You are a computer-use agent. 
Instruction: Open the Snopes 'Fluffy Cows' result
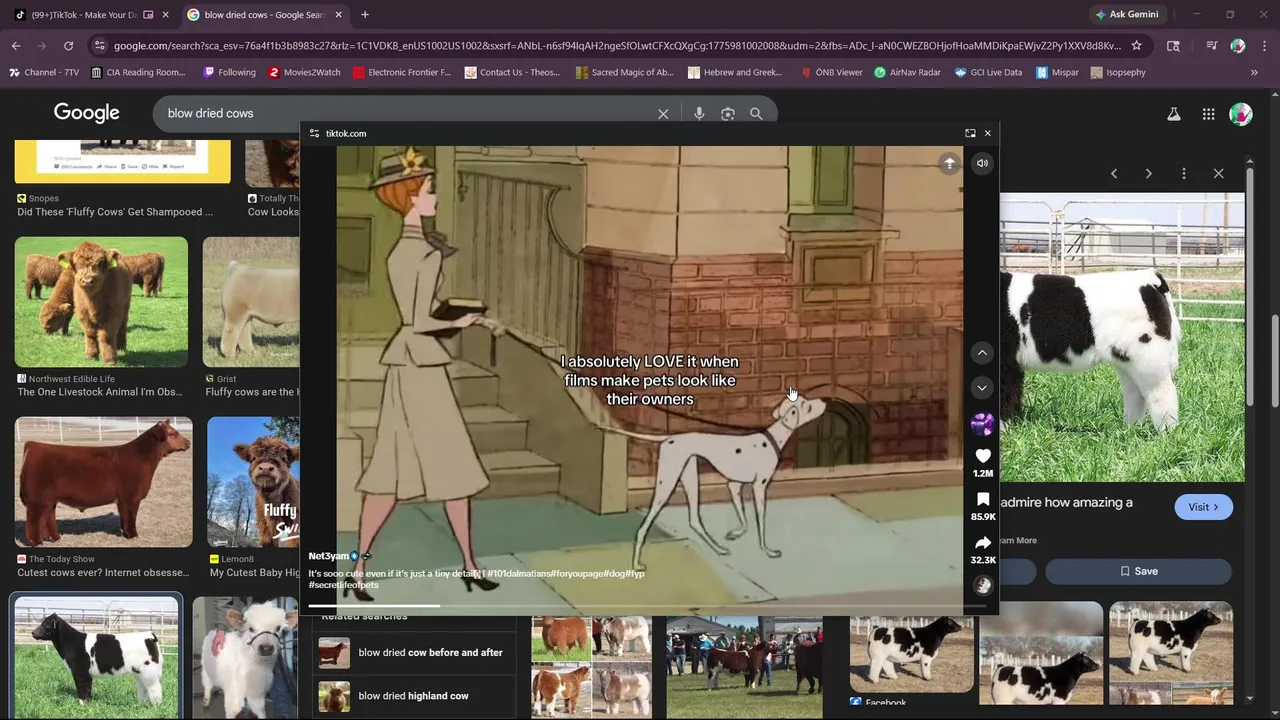pos(115,212)
